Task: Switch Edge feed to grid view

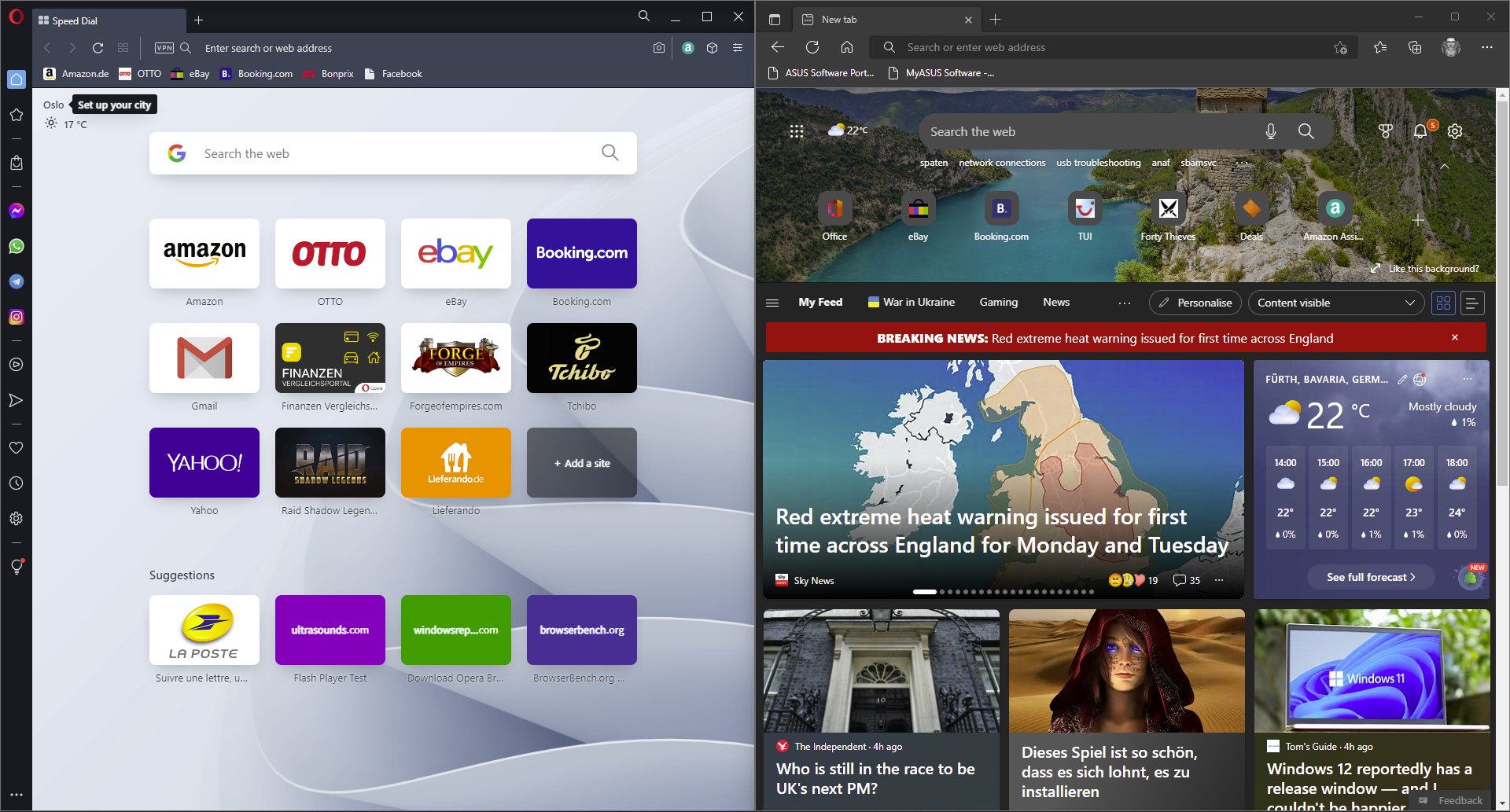Action: pos(1443,303)
